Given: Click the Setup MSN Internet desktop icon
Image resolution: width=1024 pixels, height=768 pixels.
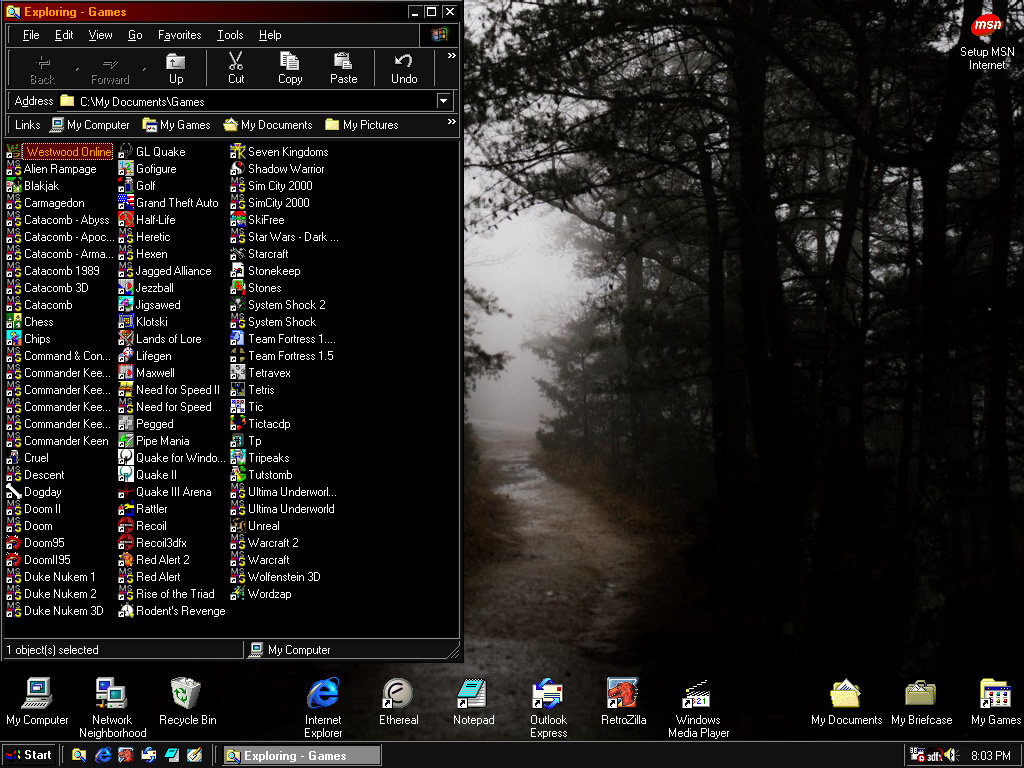Looking at the screenshot, I should pos(987,40).
